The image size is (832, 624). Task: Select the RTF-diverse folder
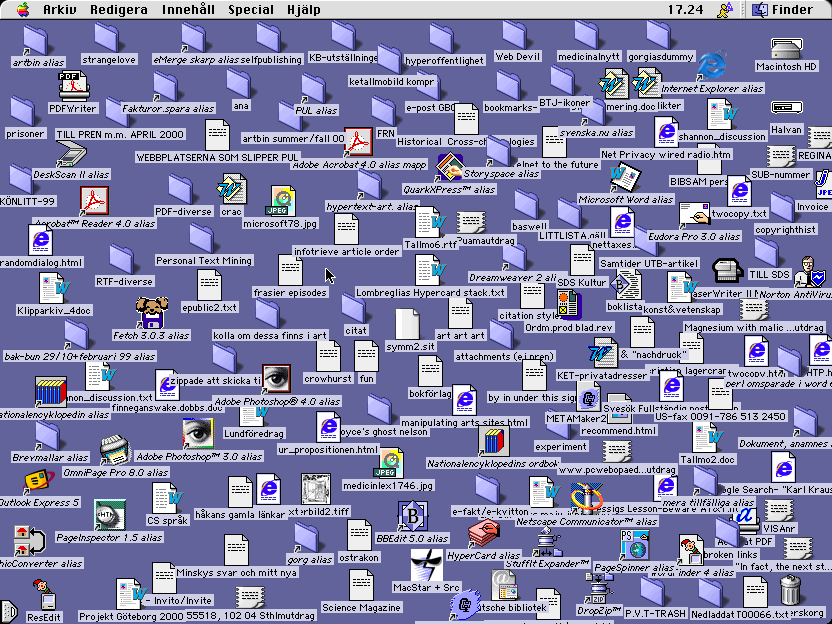[122, 259]
